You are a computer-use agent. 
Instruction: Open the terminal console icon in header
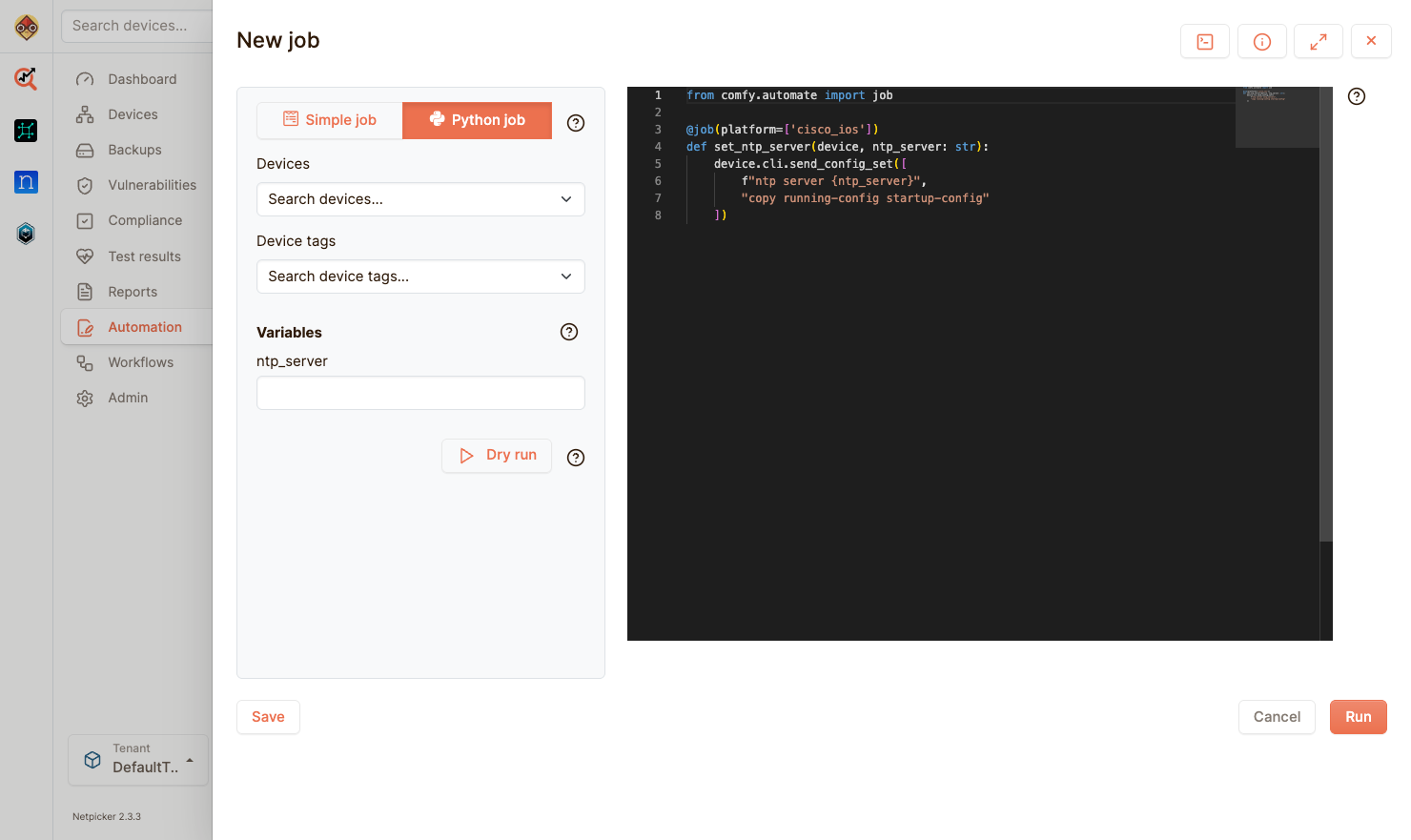click(1205, 42)
